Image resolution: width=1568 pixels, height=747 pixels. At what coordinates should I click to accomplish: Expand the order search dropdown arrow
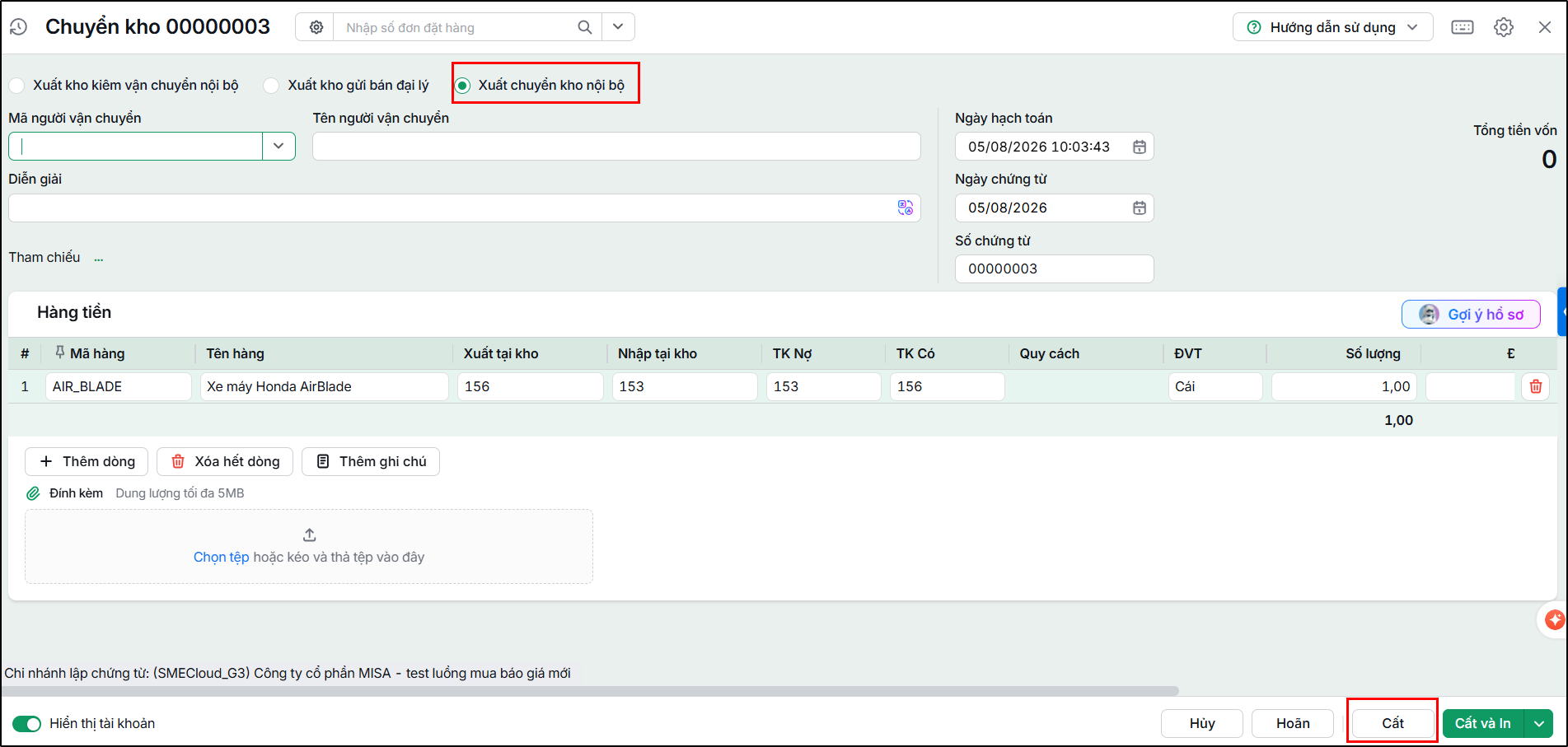point(618,27)
